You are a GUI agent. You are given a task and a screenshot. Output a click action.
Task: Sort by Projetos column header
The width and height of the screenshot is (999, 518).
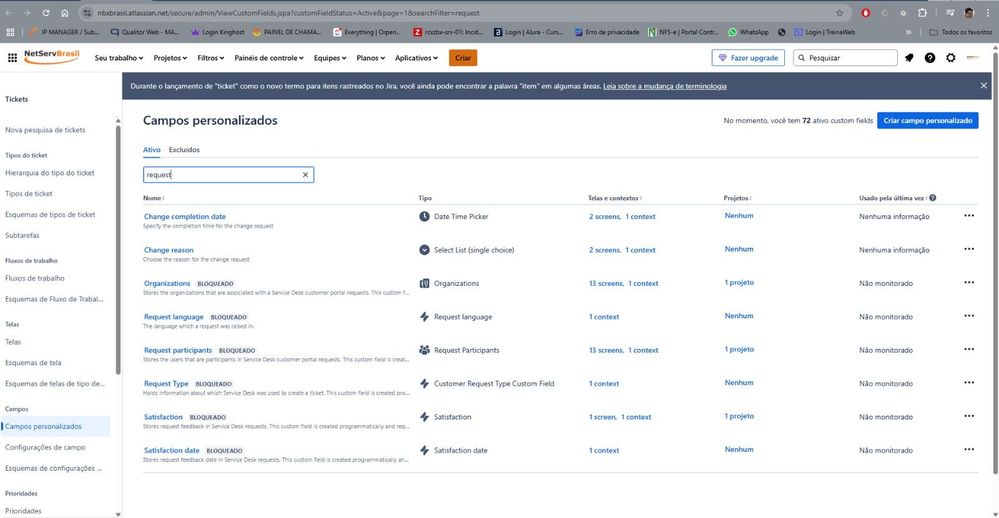tap(738, 198)
